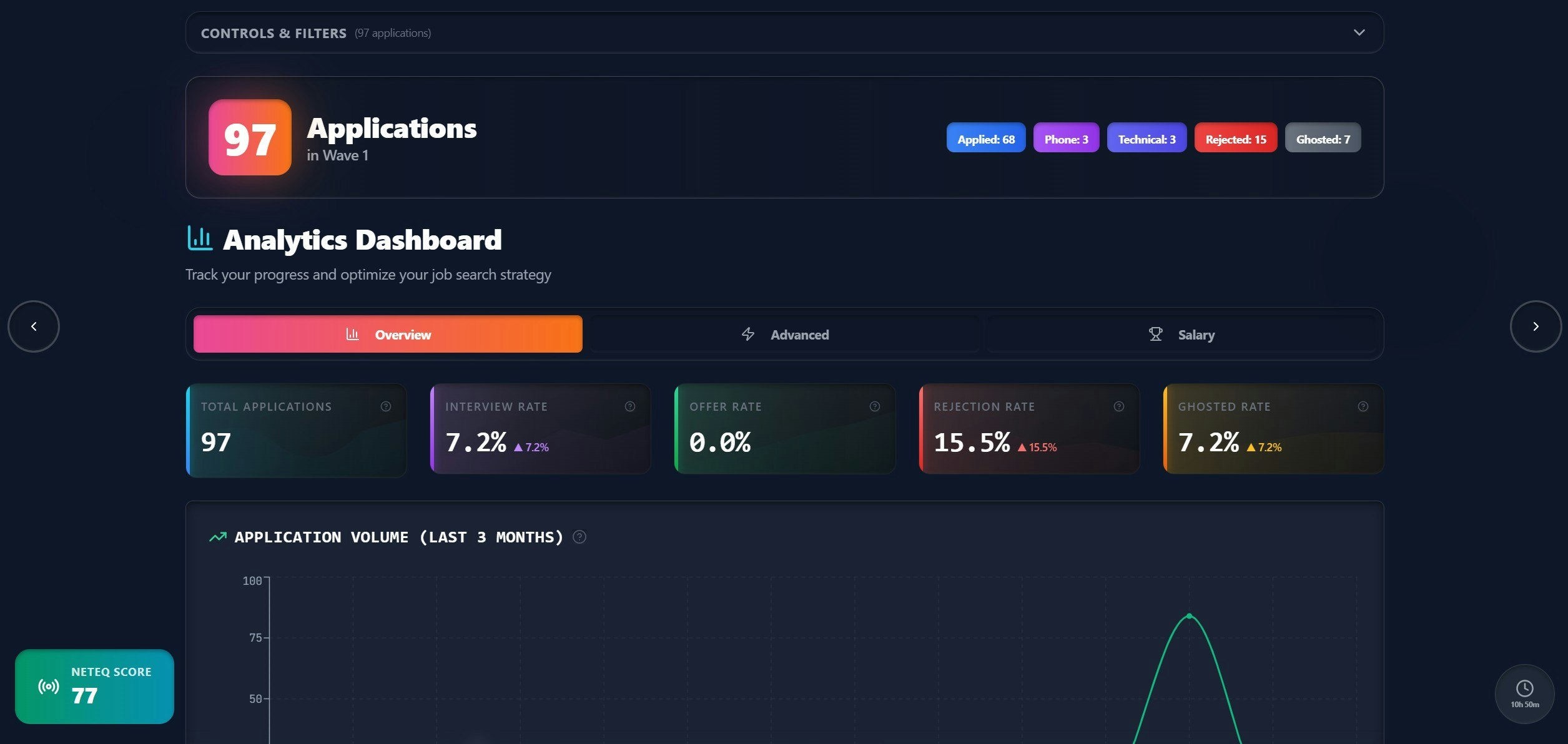The width and height of the screenshot is (1568, 744).
Task: Click the right navigation arrow chevron
Action: tap(1535, 326)
